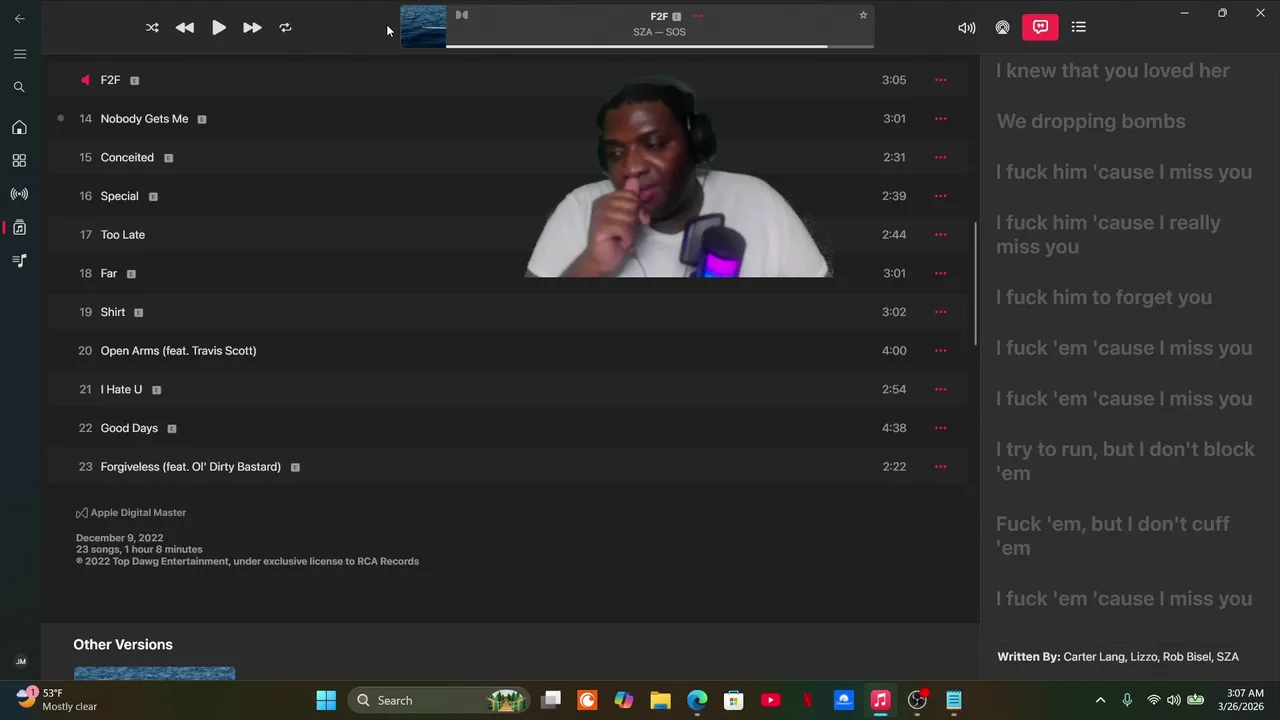Open more options for Good Days
Screen dimensions: 1280x720
tap(940, 428)
